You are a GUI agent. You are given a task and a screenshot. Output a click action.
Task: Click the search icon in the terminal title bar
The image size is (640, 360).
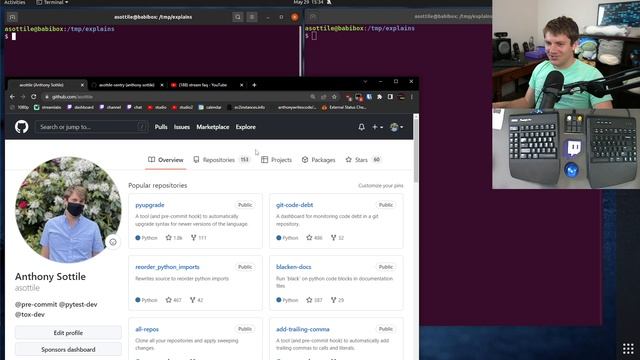coord(238,17)
